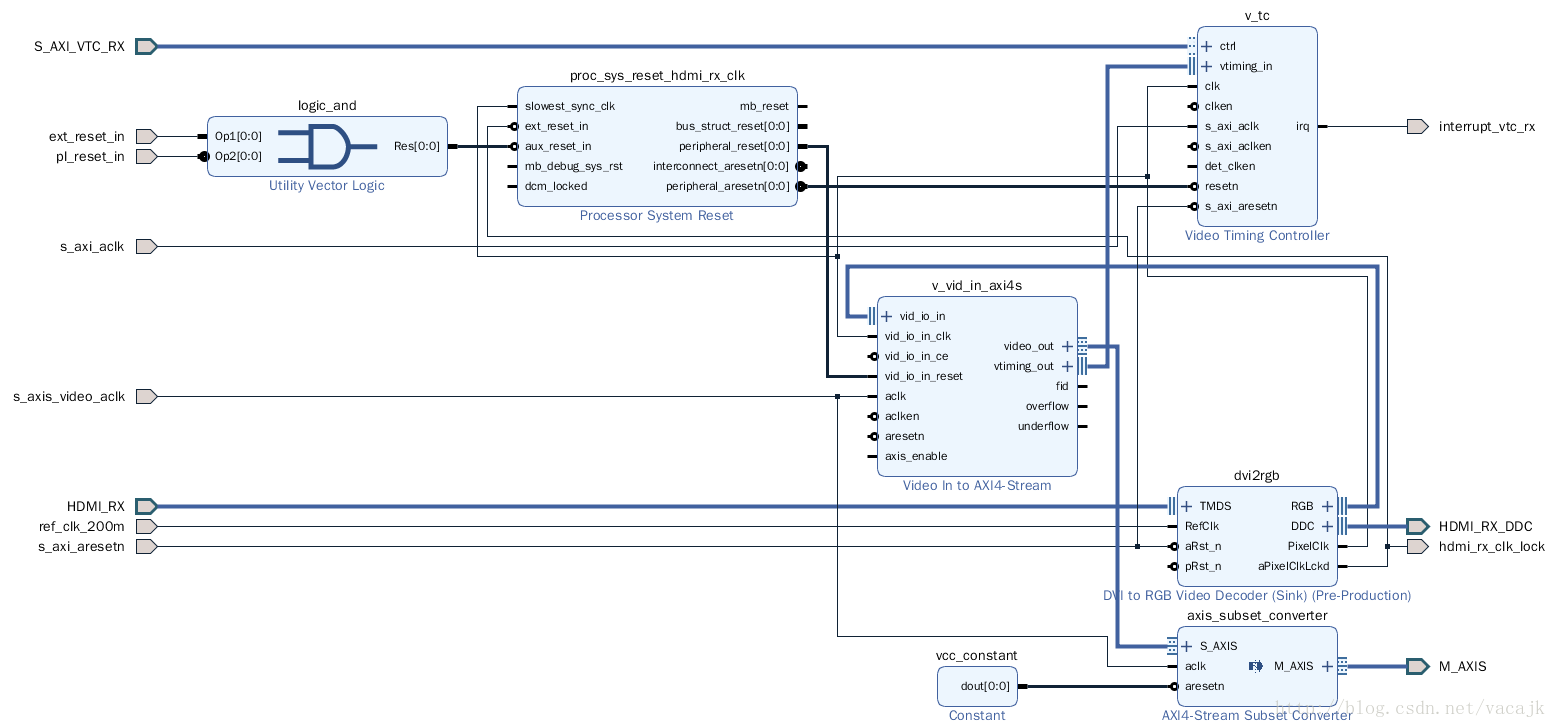Viewport: 1556px width, 728px height.
Task: Select the underflow output pin
Action: [1043, 426]
